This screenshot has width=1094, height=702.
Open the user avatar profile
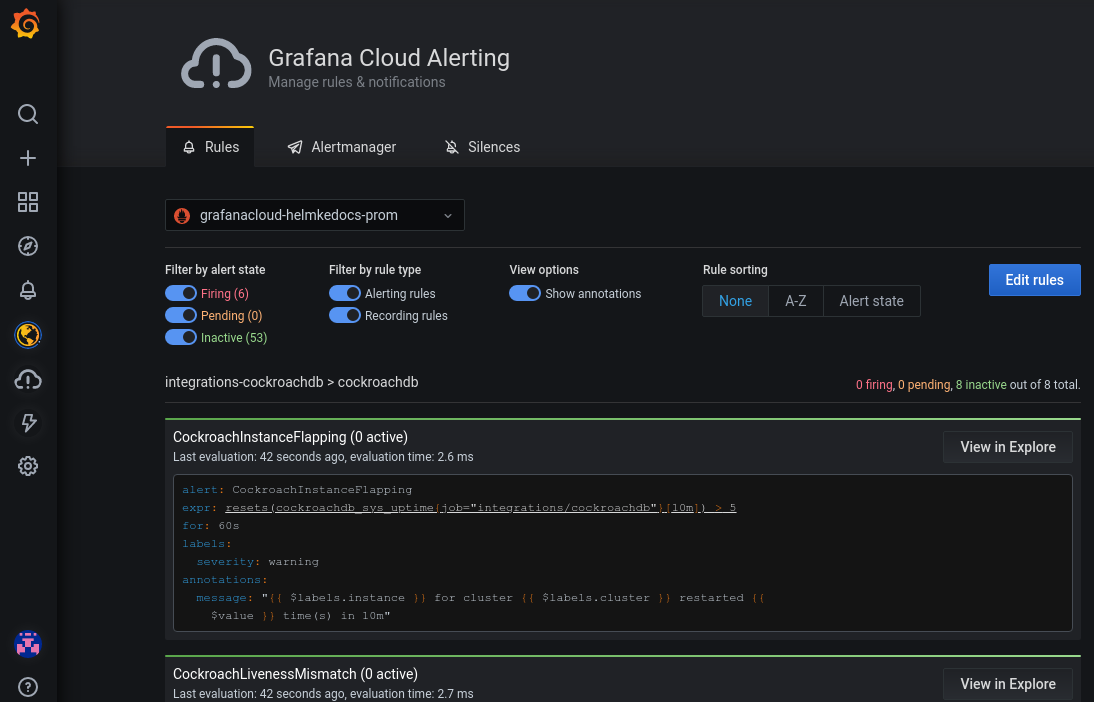tap(28, 644)
